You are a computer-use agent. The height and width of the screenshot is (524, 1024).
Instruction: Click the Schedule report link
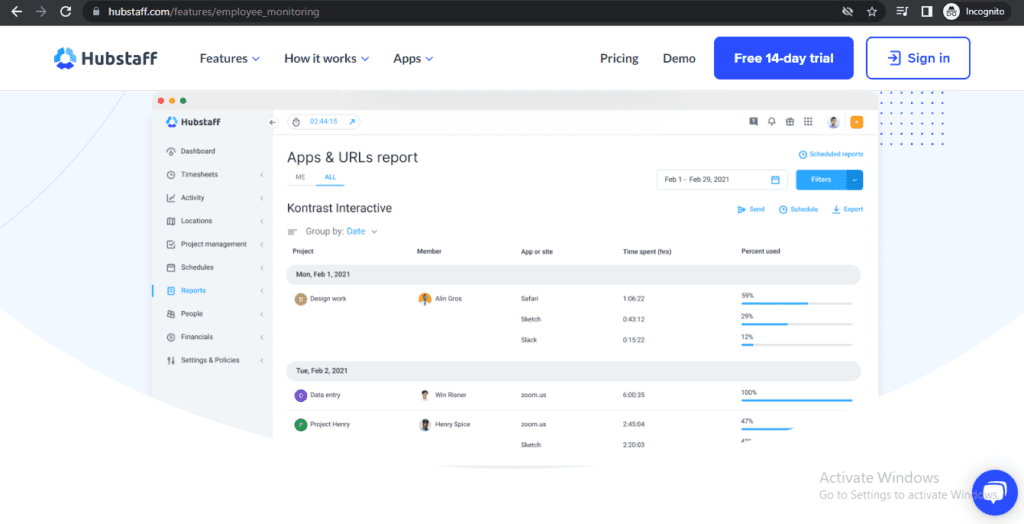(x=798, y=209)
